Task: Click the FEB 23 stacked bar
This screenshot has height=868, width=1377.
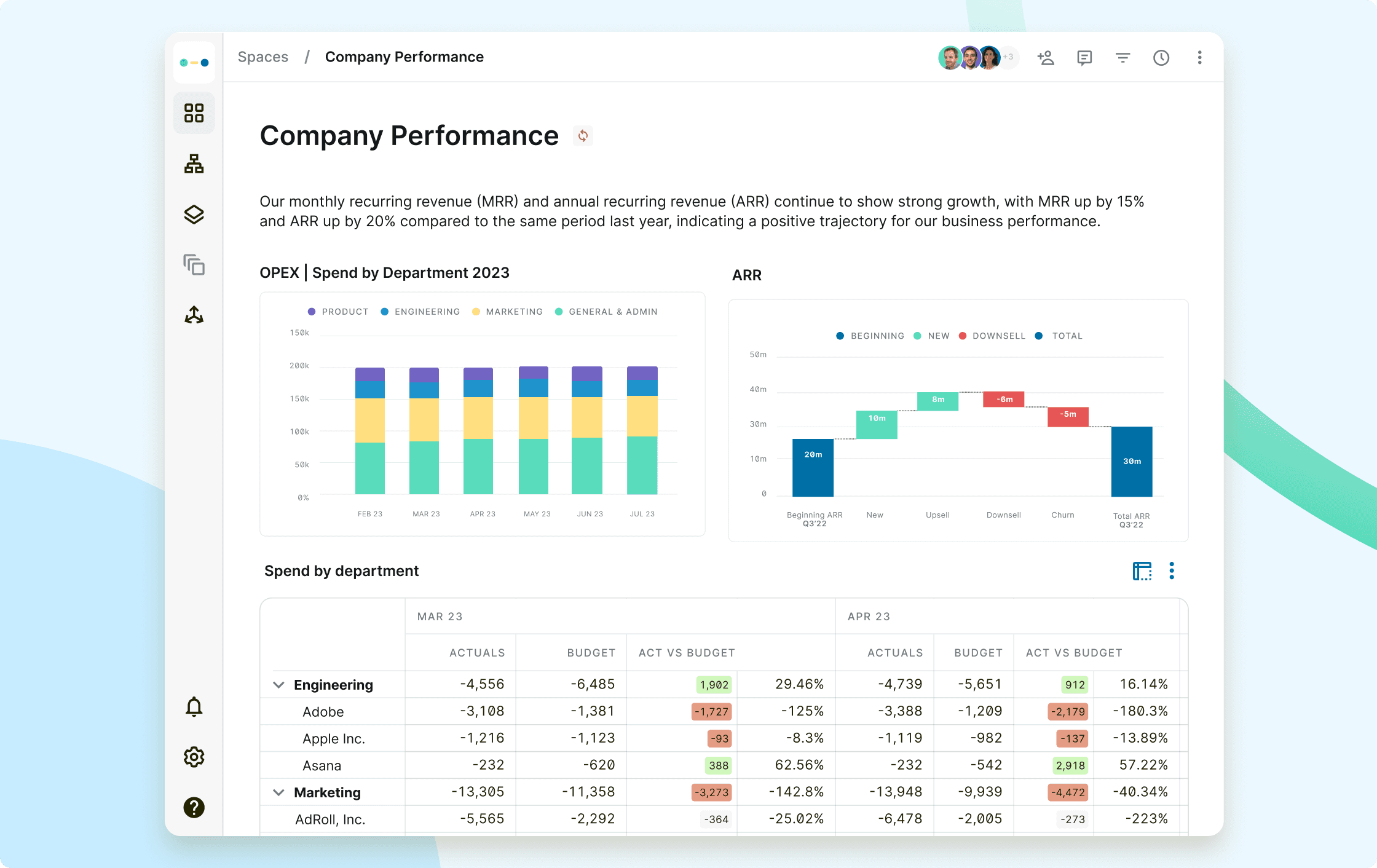Action: [370, 431]
